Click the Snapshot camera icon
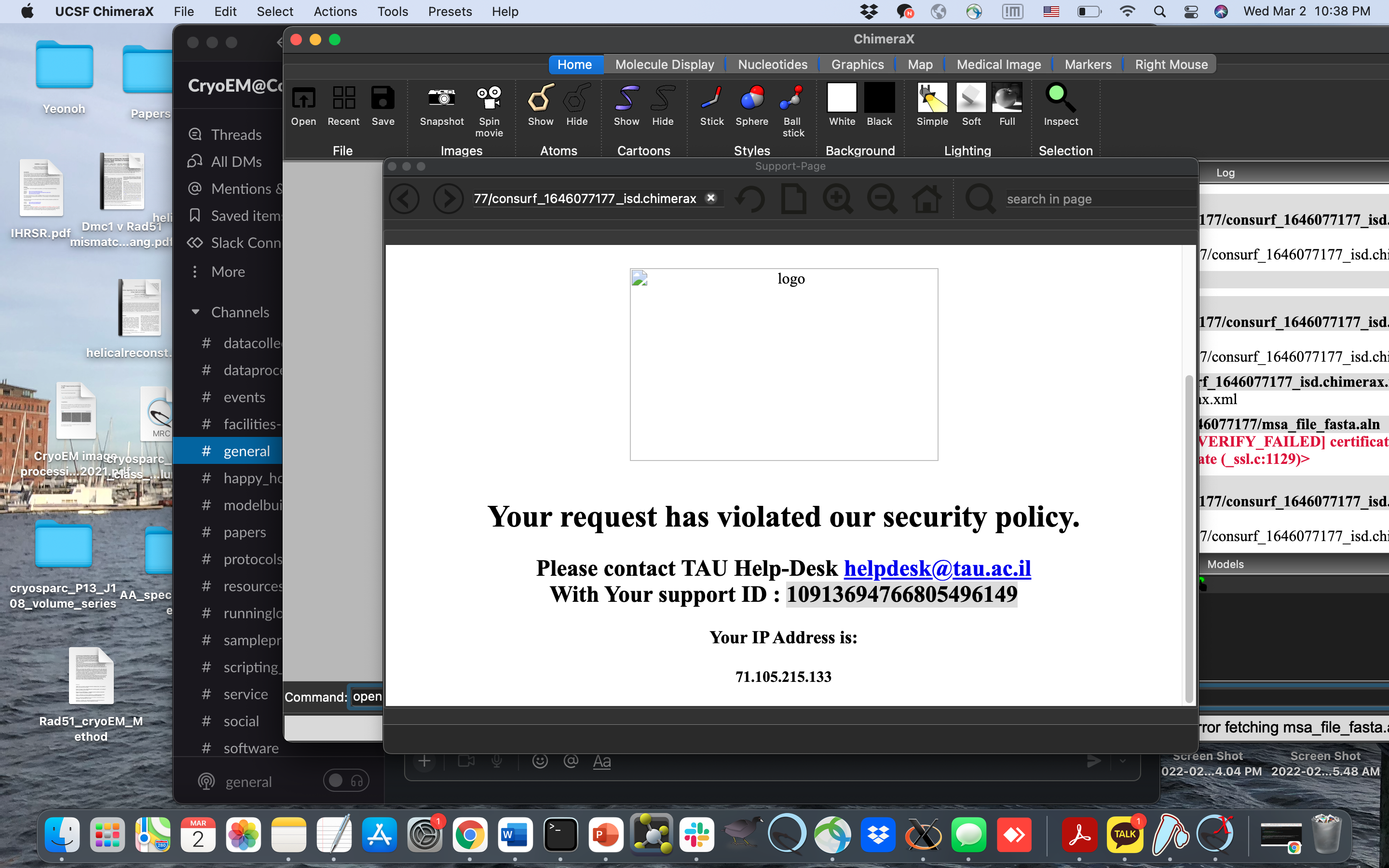The width and height of the screenshot is (1389, 868). click(x=441, y=99)
